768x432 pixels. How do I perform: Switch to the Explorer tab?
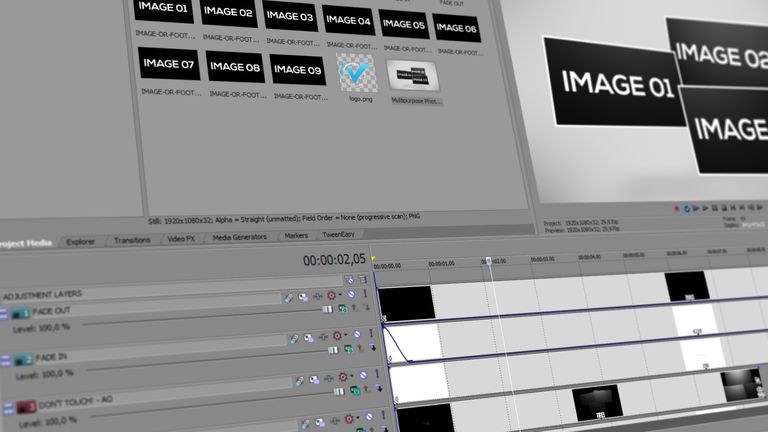pyautogui.click(x=81, y=241)
